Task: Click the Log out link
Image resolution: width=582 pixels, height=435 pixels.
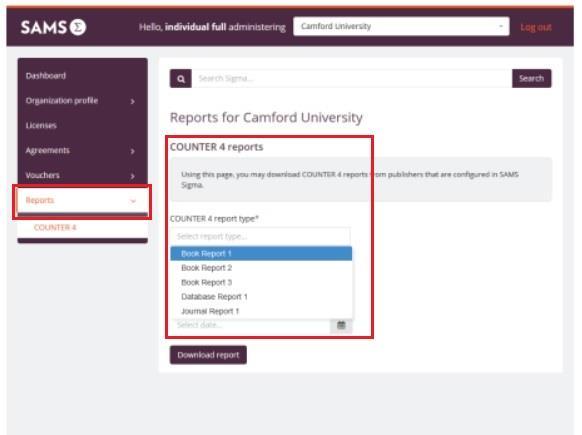Action: point(536,27)
